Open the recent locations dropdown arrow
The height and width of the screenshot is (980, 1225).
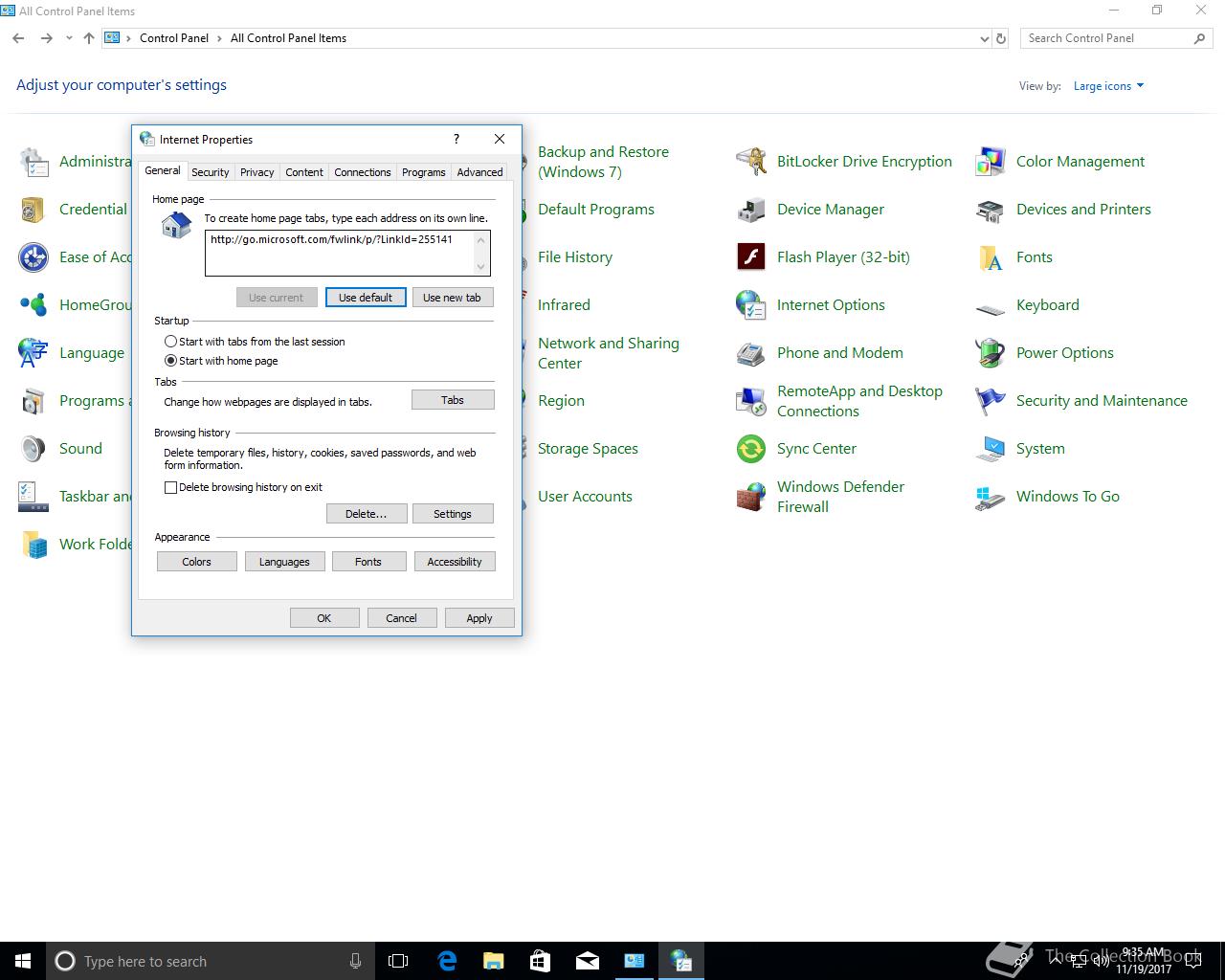click(x=69, y=38)
